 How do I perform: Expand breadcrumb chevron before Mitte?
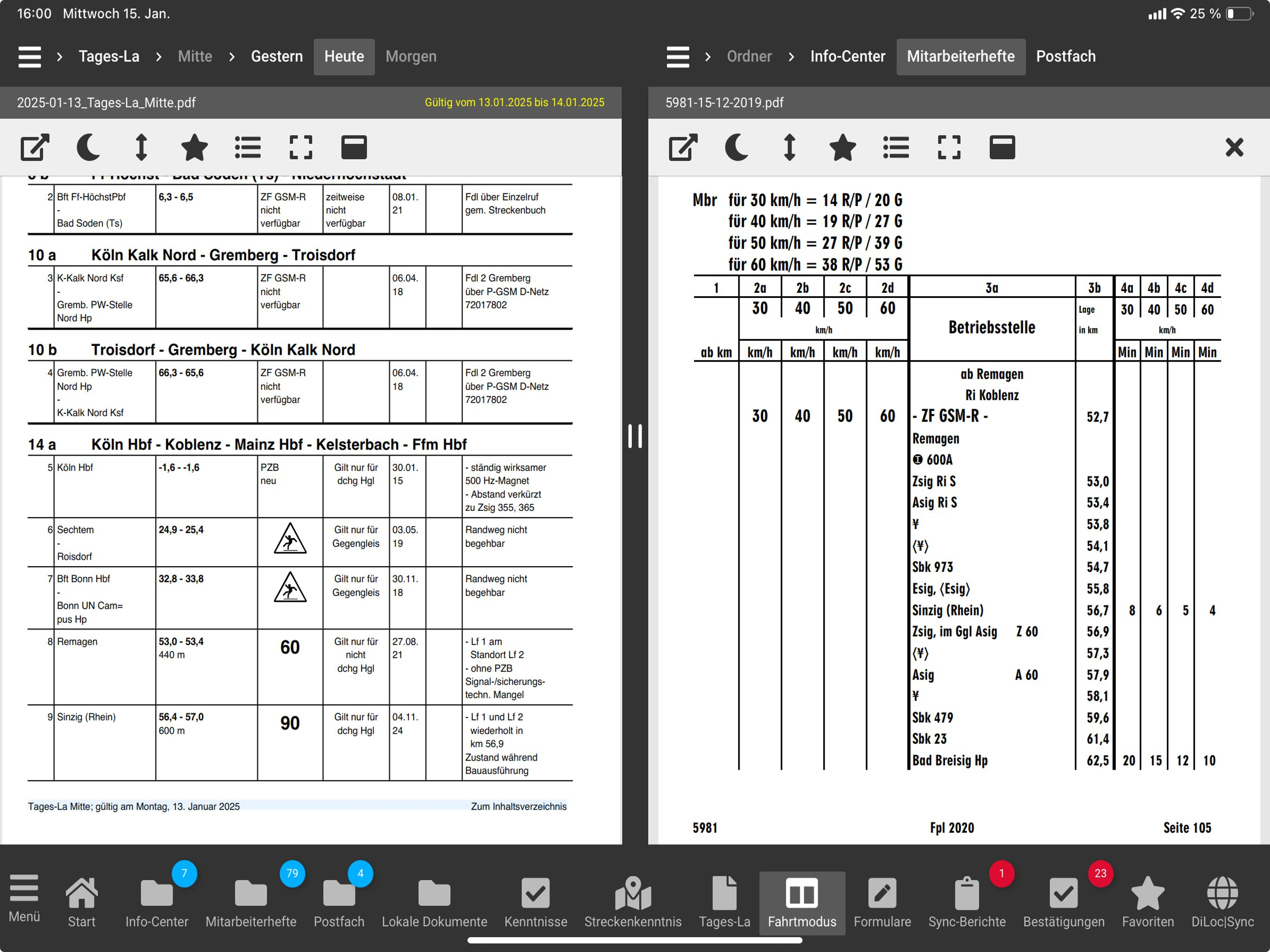pyautogui.click(x=159, y=56)
